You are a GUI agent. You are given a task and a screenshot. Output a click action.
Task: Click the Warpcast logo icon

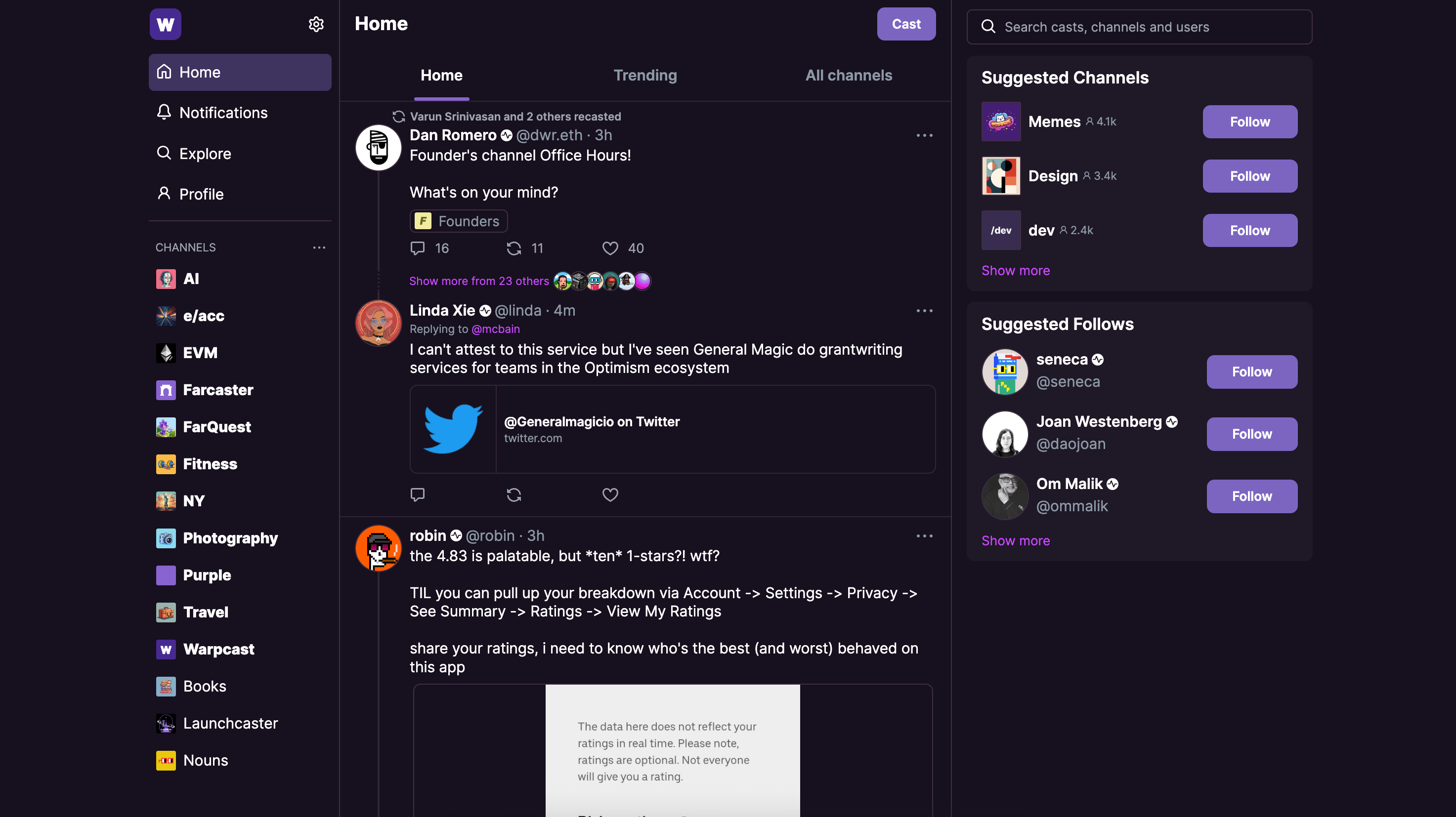(165, 24)
